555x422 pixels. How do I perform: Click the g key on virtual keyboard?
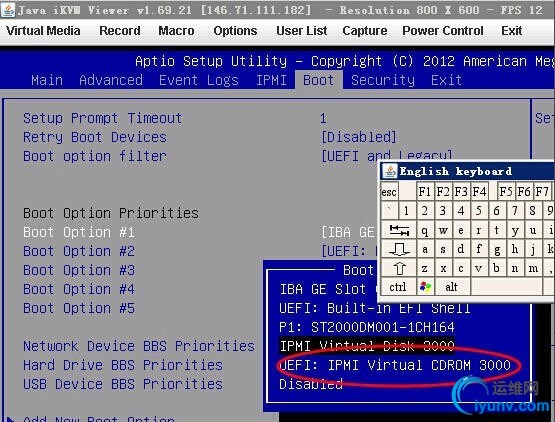(x=497, y=249)
